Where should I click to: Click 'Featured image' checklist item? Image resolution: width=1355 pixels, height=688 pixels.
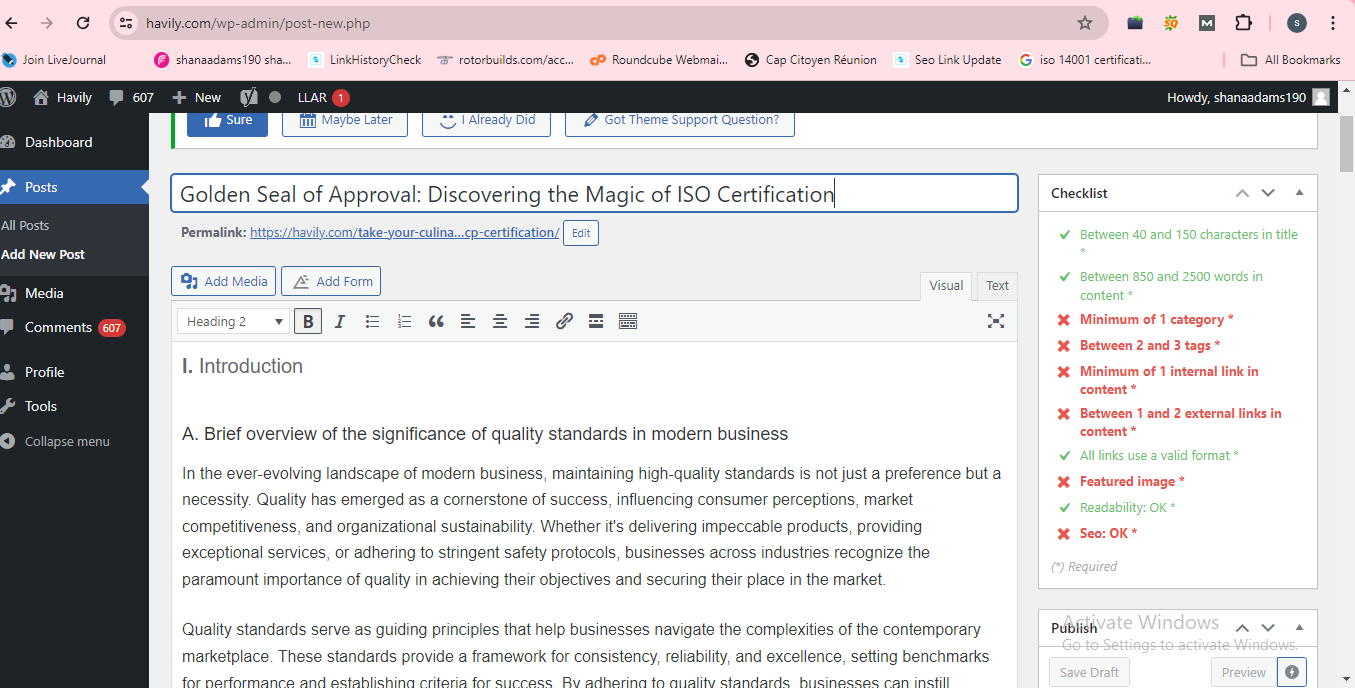[1132, 481]
